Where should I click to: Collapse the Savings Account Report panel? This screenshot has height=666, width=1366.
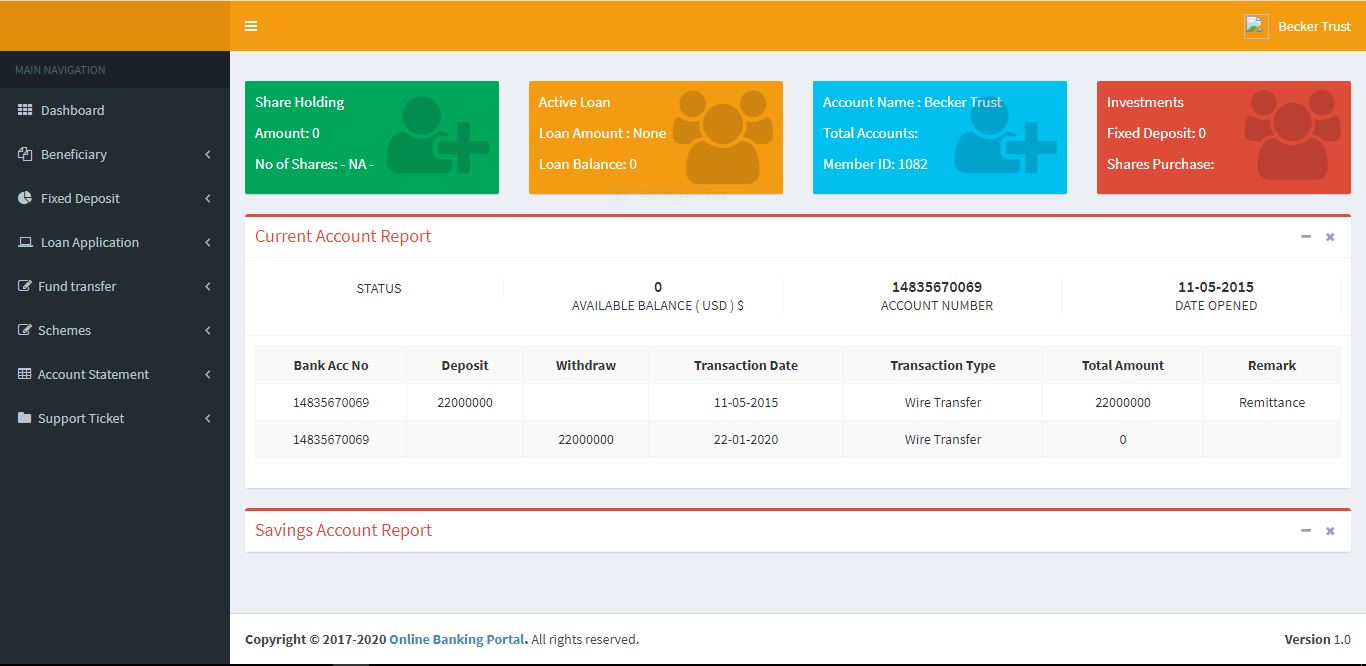(1306, 531)
